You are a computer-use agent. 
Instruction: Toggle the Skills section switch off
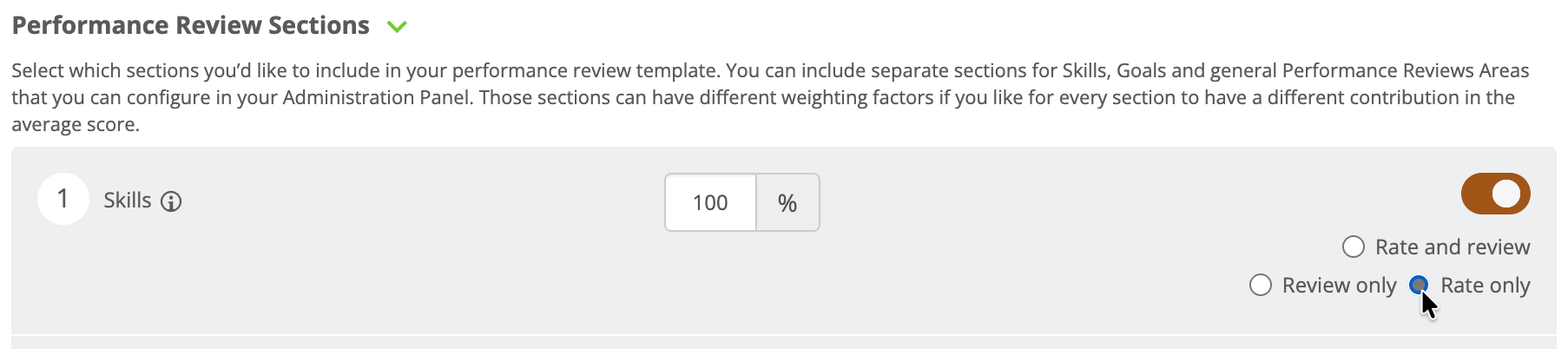[1495, 194]
